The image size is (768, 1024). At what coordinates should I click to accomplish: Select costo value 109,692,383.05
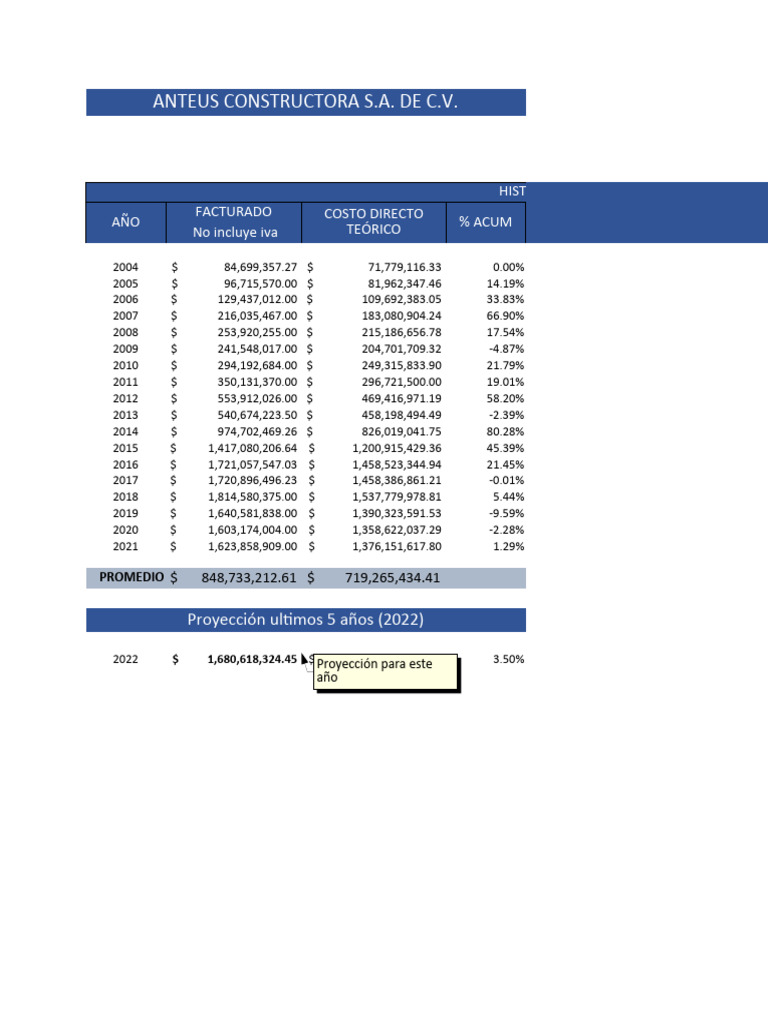click(402, 299)
